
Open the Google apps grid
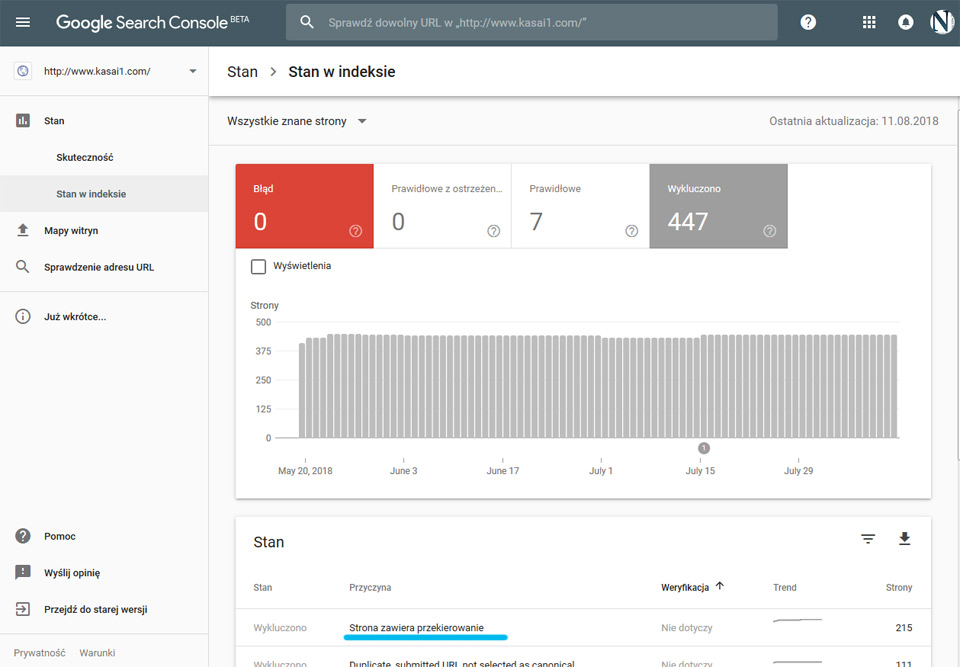pos(869,23)
